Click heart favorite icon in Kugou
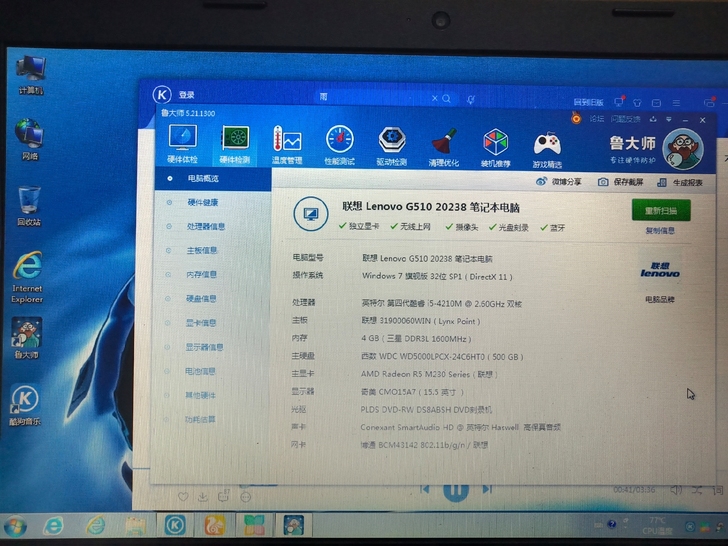The height and width of the screenshot is (546, 728). tap(183, 497)
